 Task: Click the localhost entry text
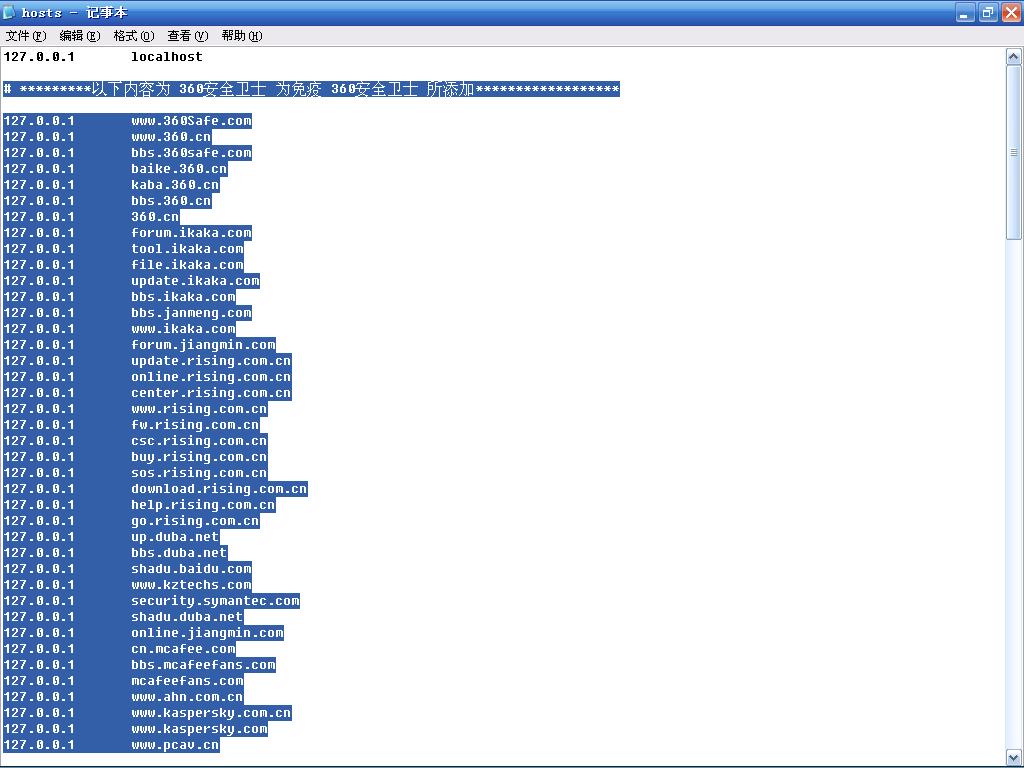click(167, 57)
